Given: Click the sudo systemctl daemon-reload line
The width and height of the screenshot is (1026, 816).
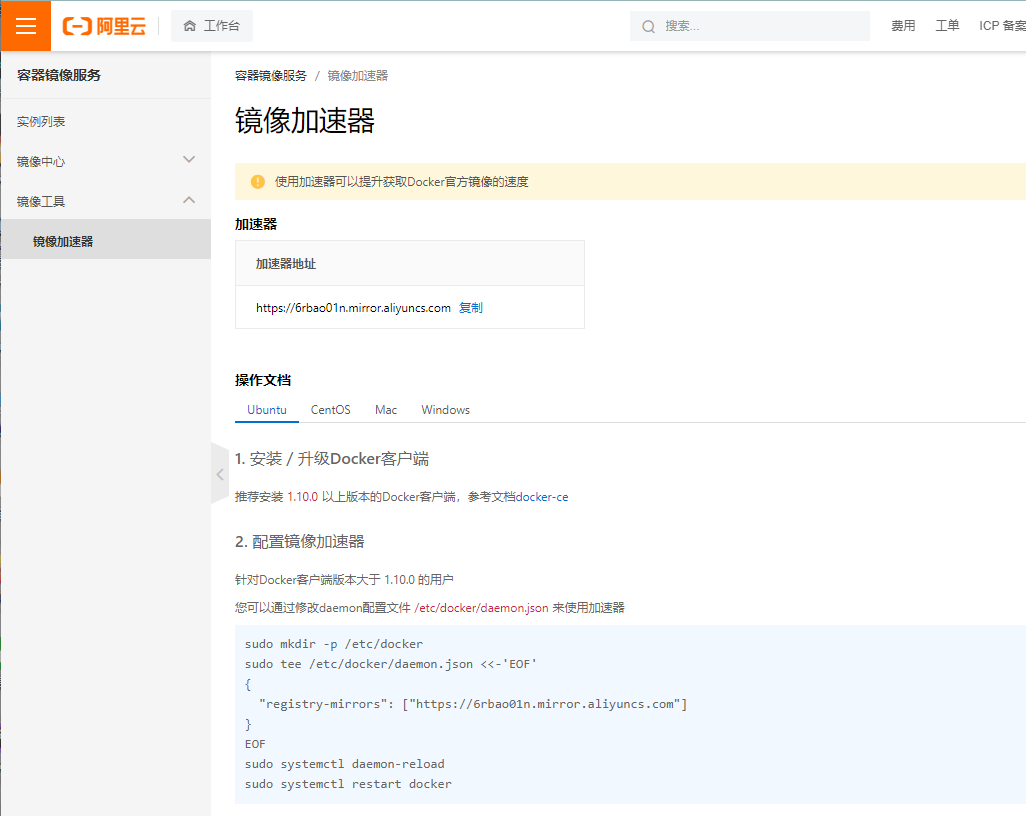Looking at the screenshot, I should pyautogui.click(x=345, y=764).
